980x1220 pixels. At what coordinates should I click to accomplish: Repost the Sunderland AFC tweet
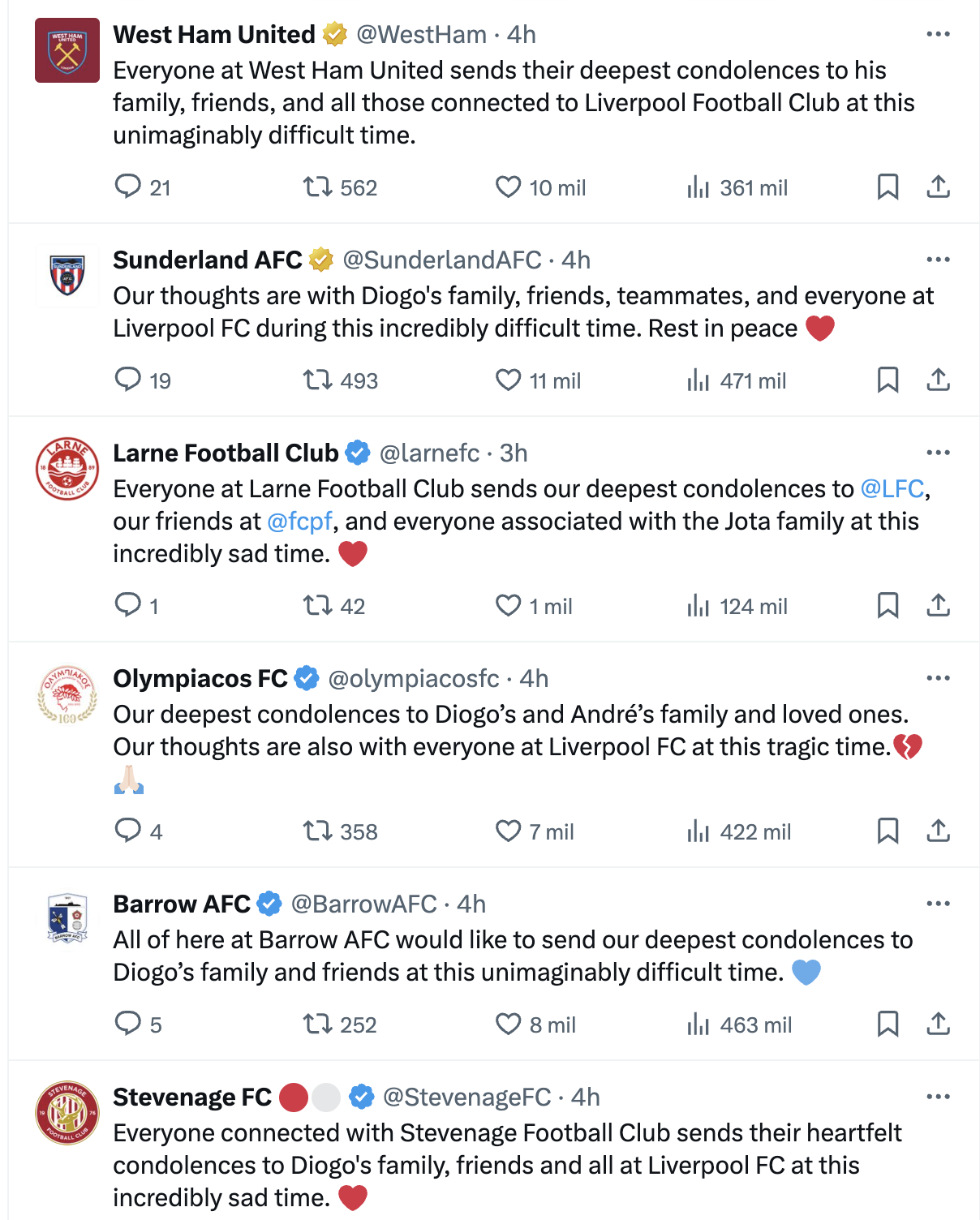tap(317, 380)
